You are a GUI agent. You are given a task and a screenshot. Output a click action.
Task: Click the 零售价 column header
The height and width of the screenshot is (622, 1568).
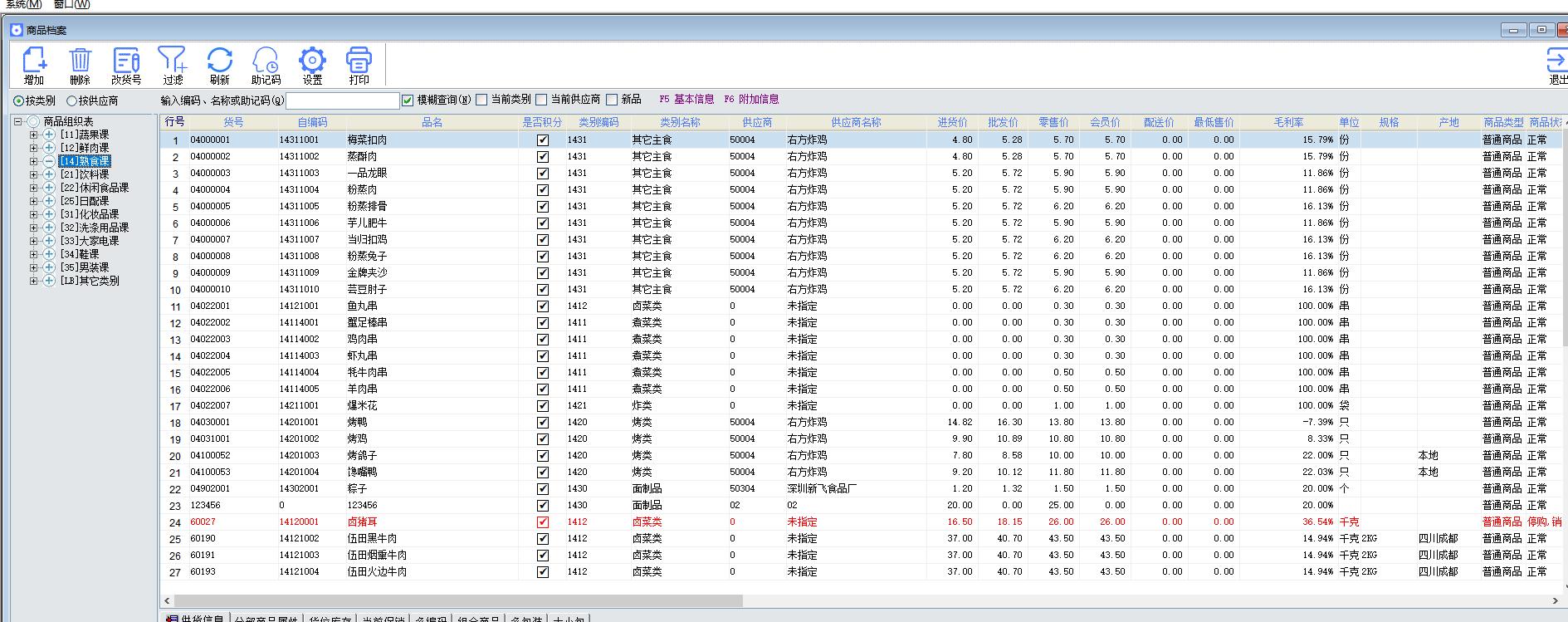pyautogui.click(x=1053, y=122)
